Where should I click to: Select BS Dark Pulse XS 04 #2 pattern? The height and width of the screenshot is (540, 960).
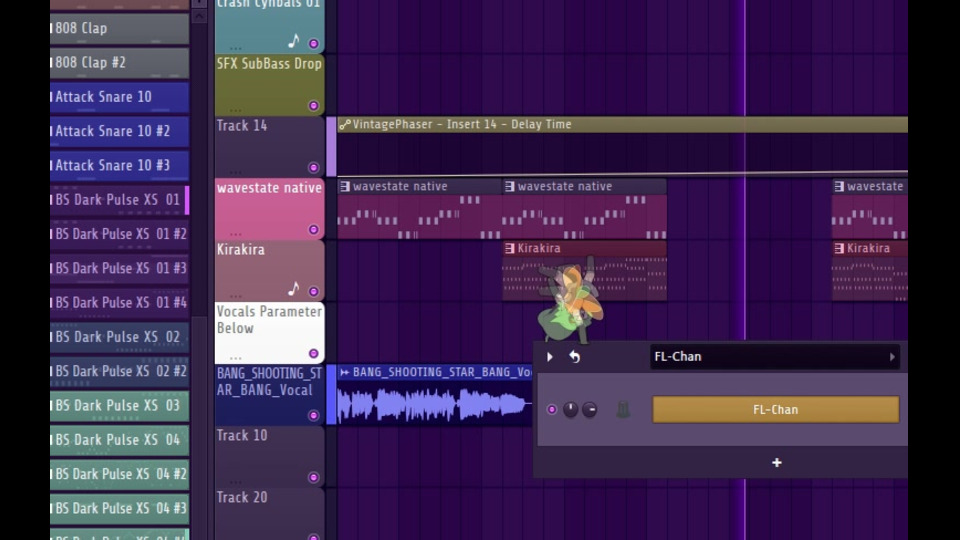coord(119,474)
